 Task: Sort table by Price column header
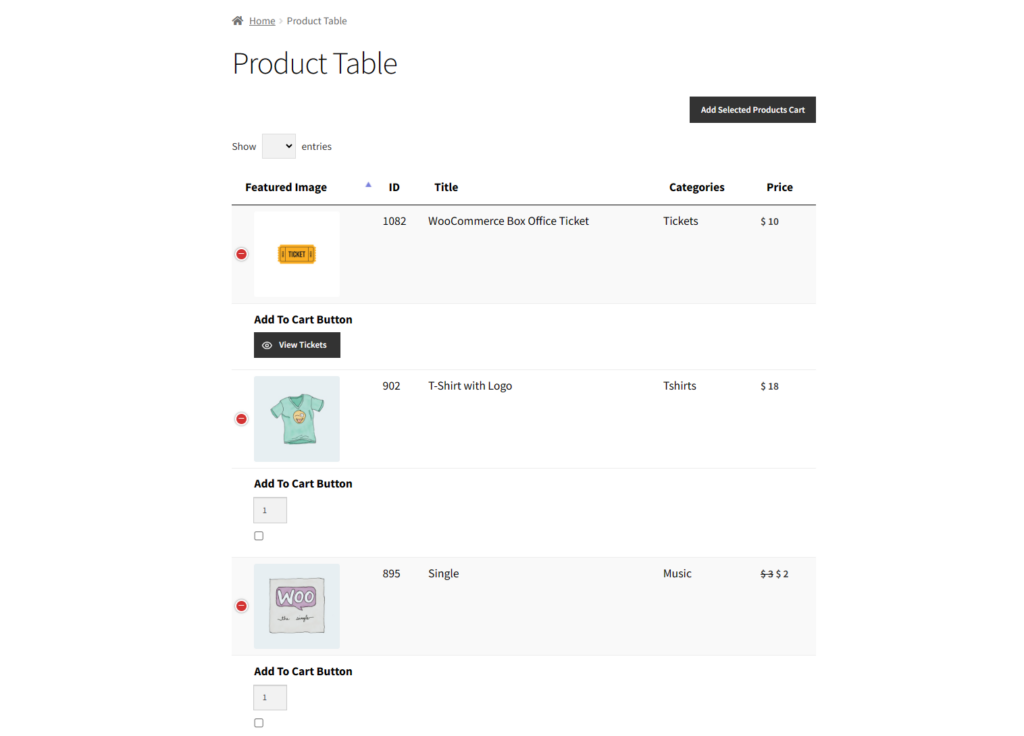[779, 187]
